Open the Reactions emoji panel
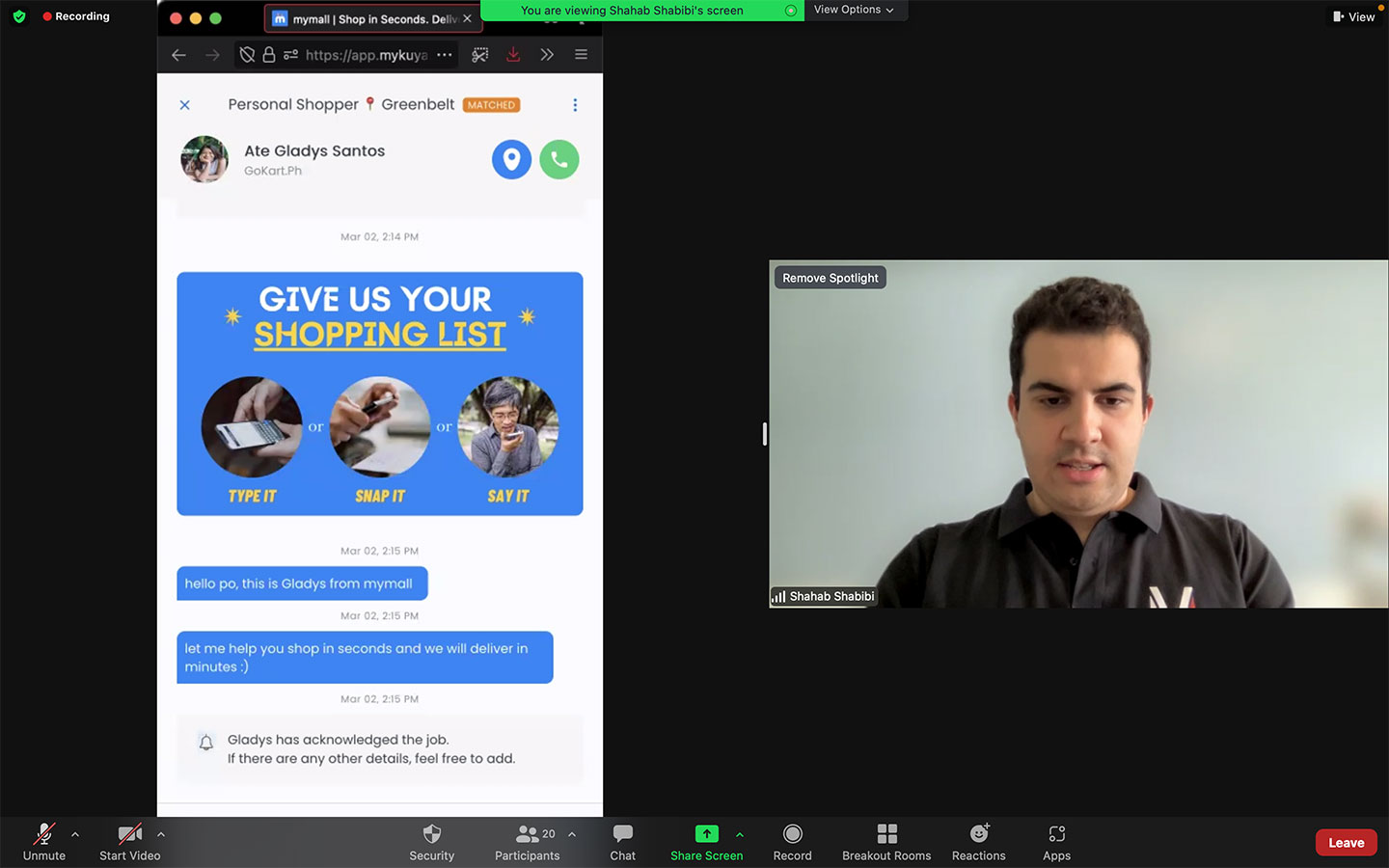 978,842
